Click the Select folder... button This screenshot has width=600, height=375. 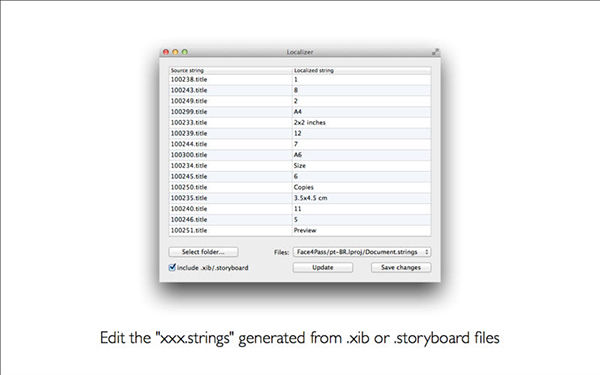pyautogui.click(x=203, y=252)
